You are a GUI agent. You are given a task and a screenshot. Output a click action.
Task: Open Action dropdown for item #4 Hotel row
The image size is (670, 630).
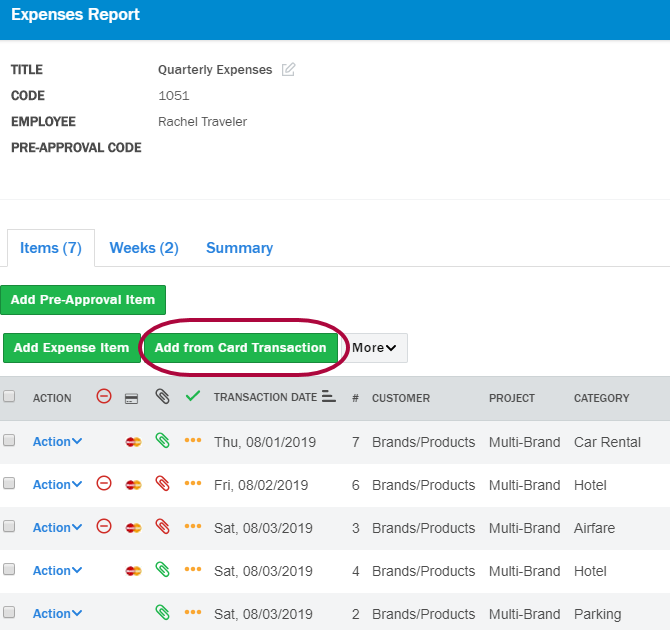point(57,571)
